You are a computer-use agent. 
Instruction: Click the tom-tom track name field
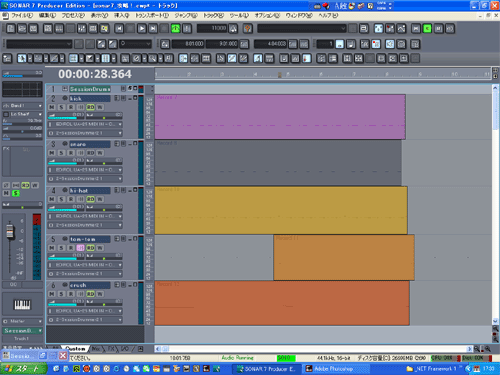[90, 239]
